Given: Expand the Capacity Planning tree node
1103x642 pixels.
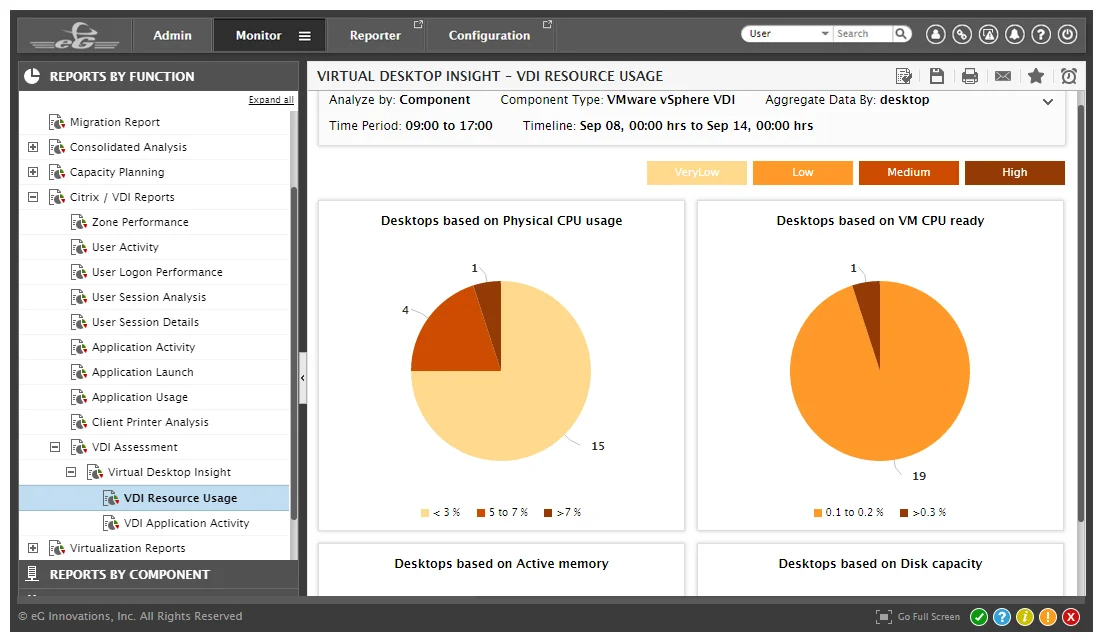Looking at the screenshot, I should 33,172.
